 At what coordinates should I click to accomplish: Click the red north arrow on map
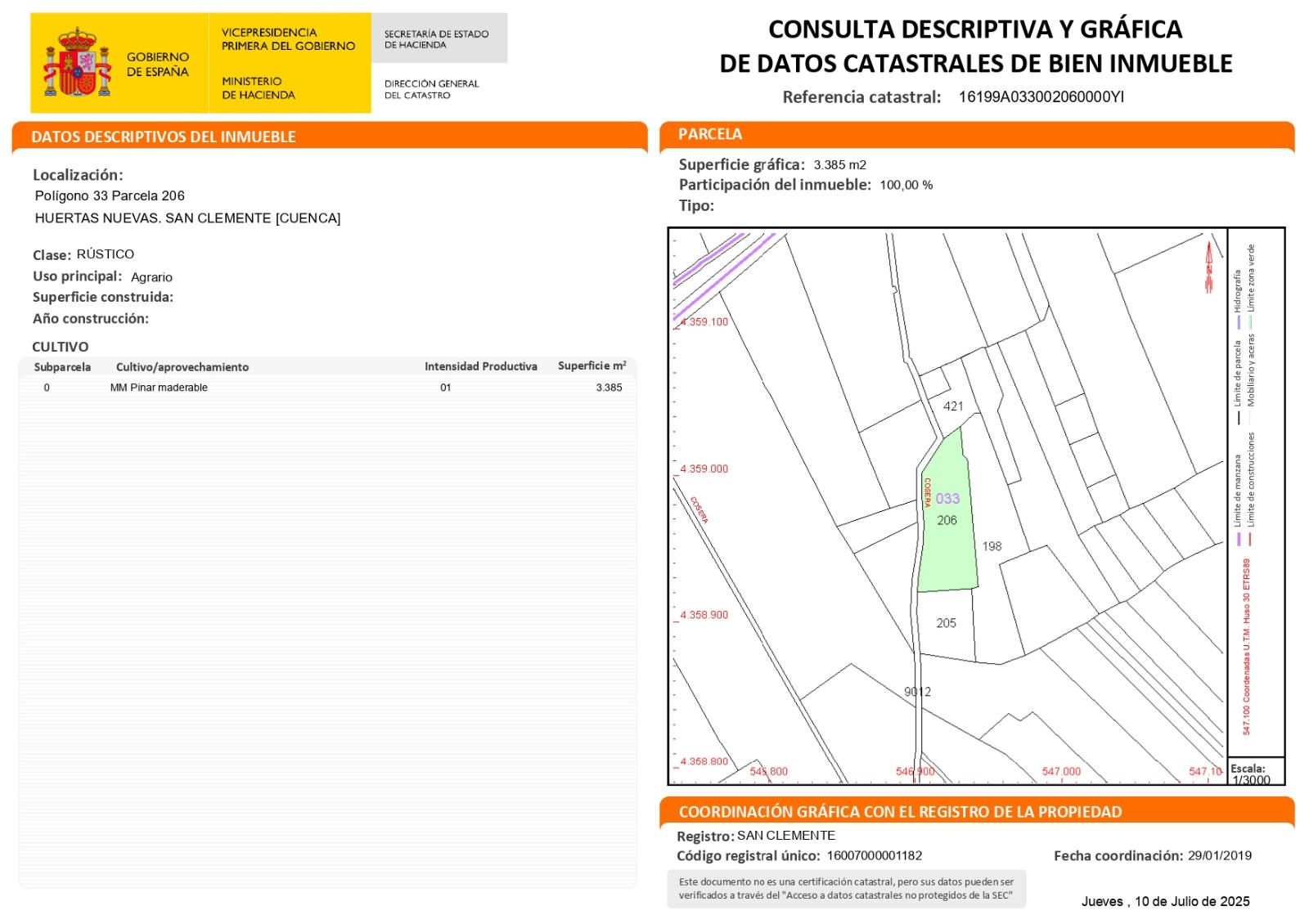click(x=1208, y=267)
